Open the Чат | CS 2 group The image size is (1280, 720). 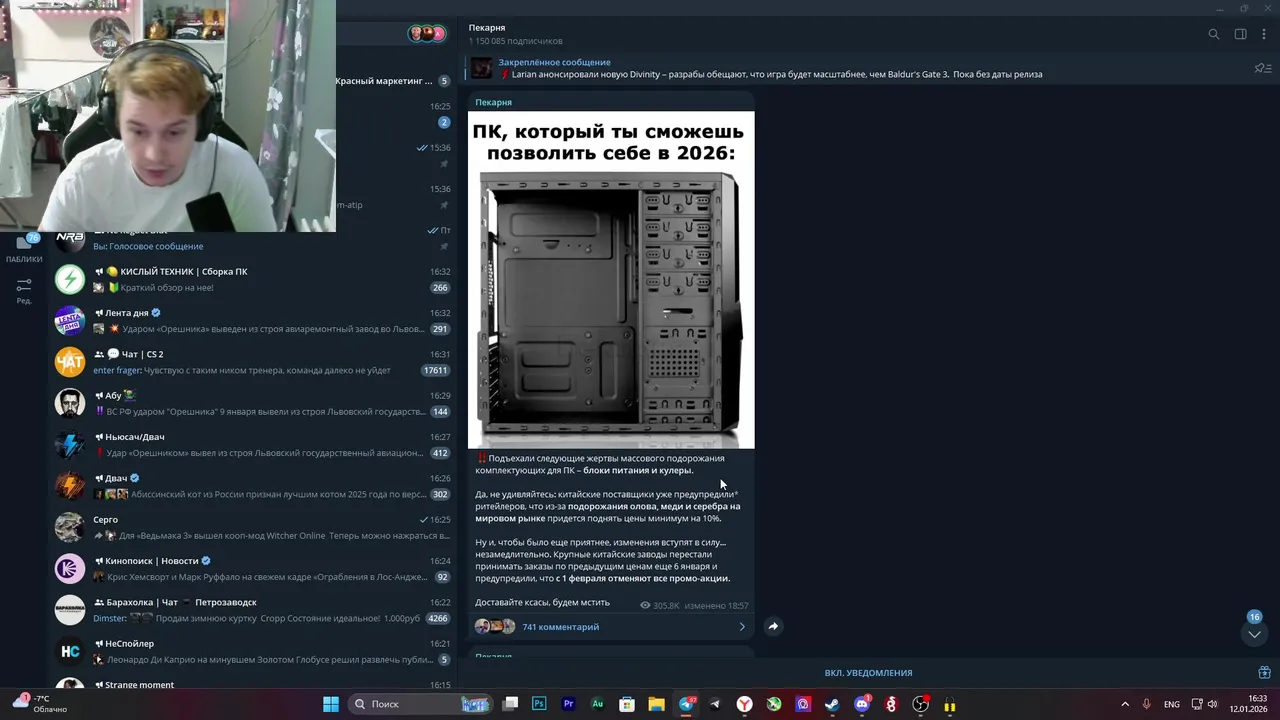pyautogui.click(x=255, y=362)
